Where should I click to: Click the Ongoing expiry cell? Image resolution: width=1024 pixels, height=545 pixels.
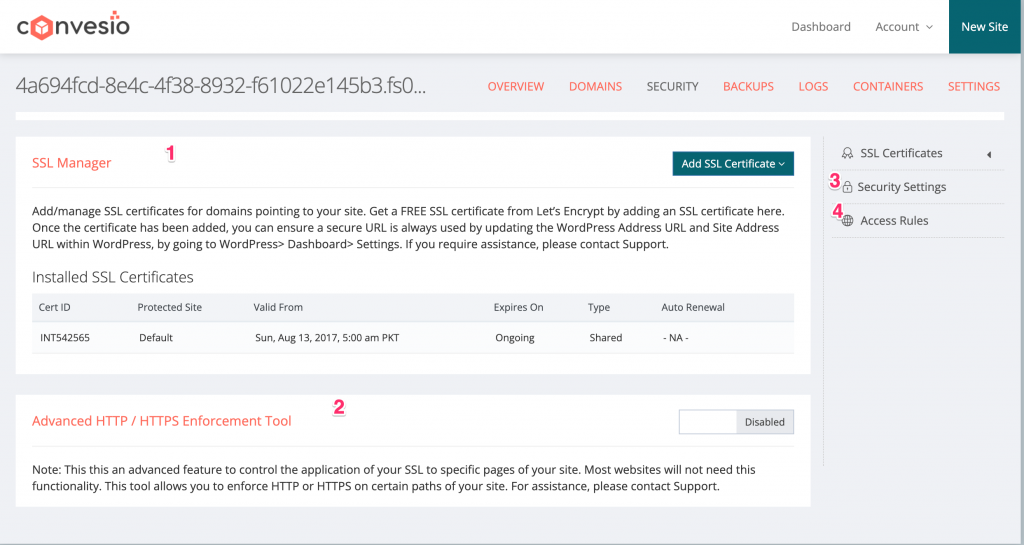515,338
